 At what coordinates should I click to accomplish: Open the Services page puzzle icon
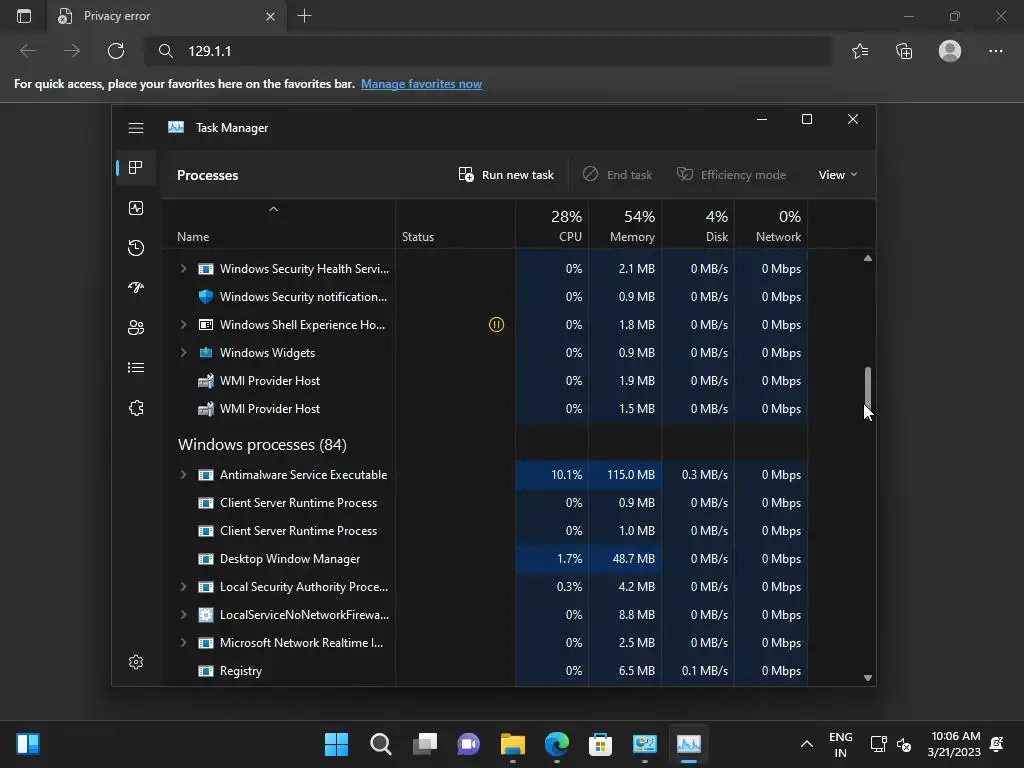[x=136, y=408]
